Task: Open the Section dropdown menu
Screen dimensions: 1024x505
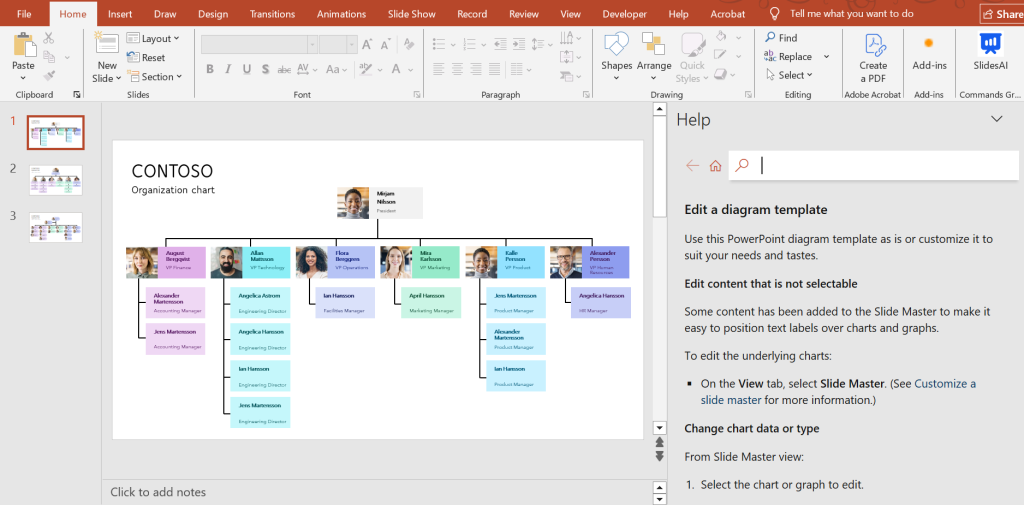Action: 154,77
